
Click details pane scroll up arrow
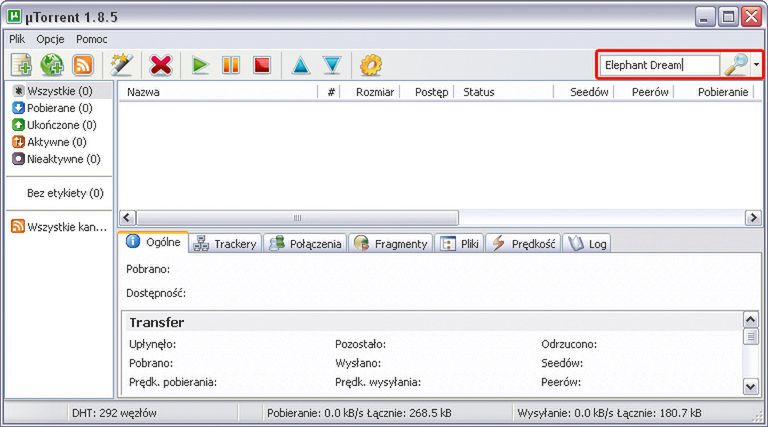751,320
